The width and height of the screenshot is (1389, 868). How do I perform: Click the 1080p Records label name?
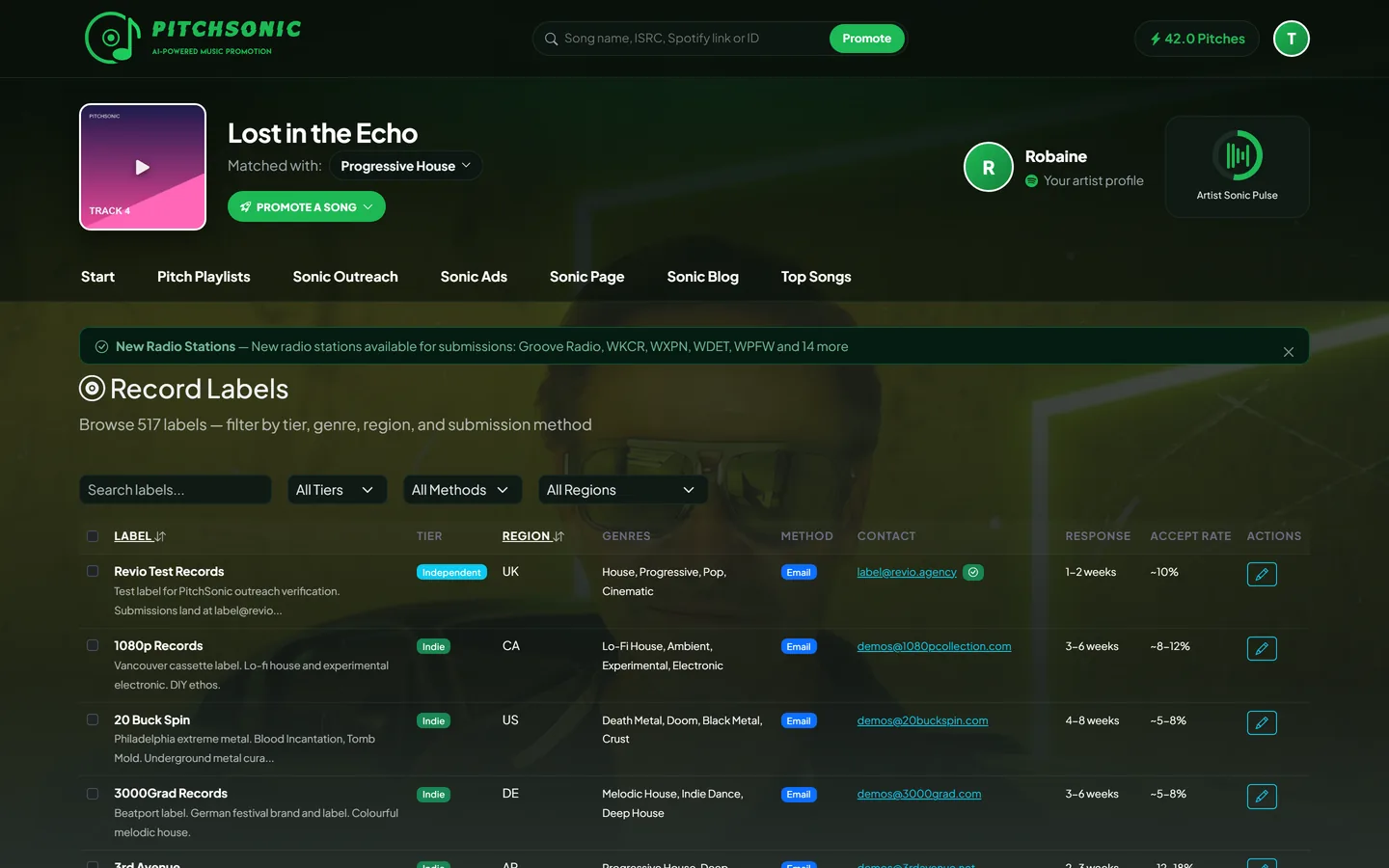click(158, 645)
